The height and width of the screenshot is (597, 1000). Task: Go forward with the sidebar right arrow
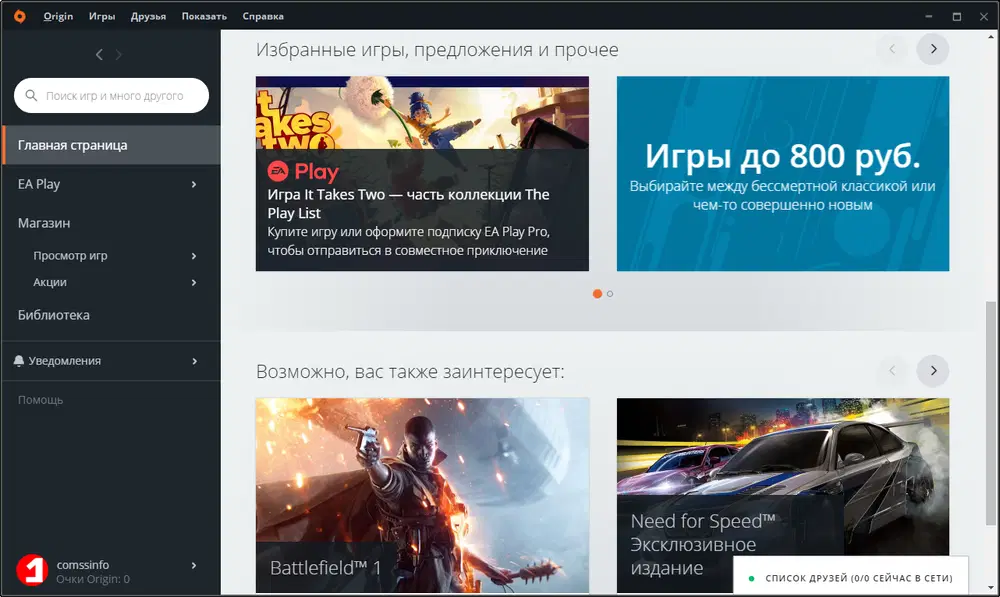tap(119, 55)
